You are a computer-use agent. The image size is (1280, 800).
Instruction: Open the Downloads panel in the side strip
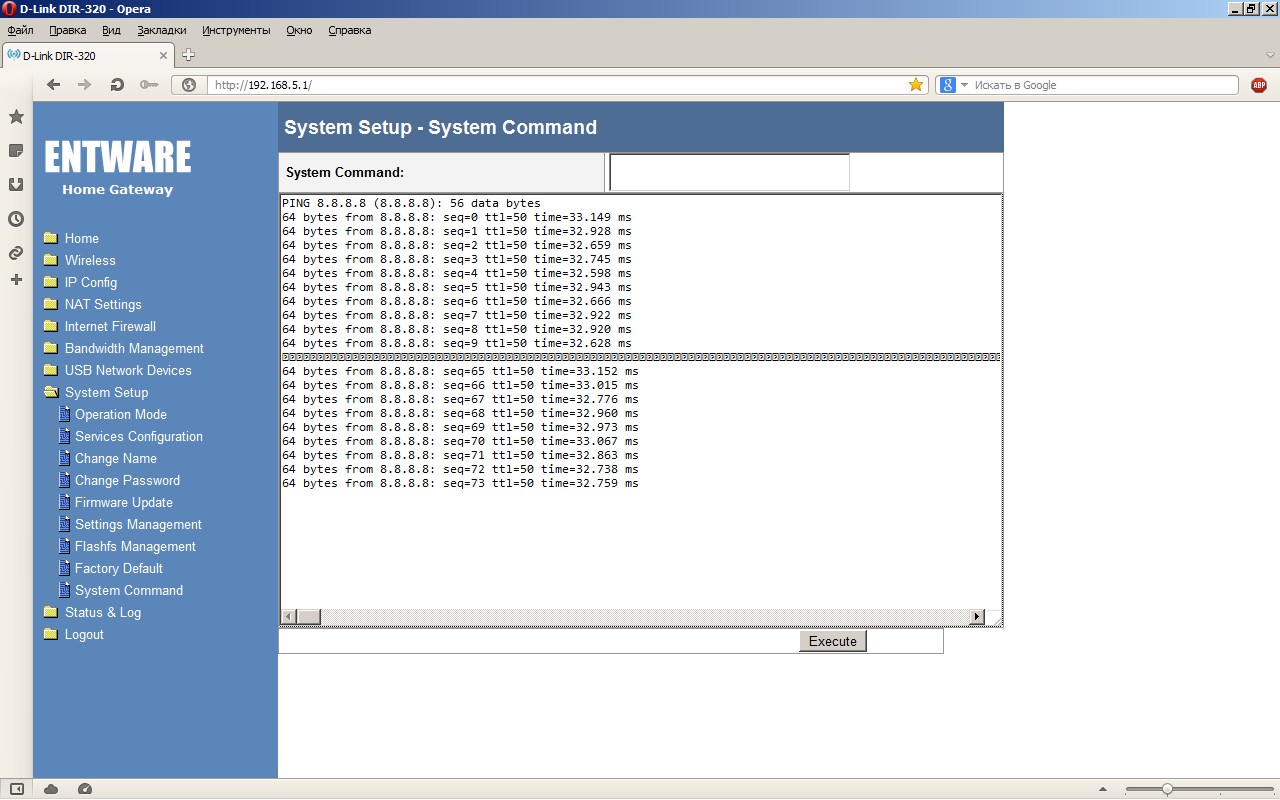pyautogui.click(x=16, y=185)
